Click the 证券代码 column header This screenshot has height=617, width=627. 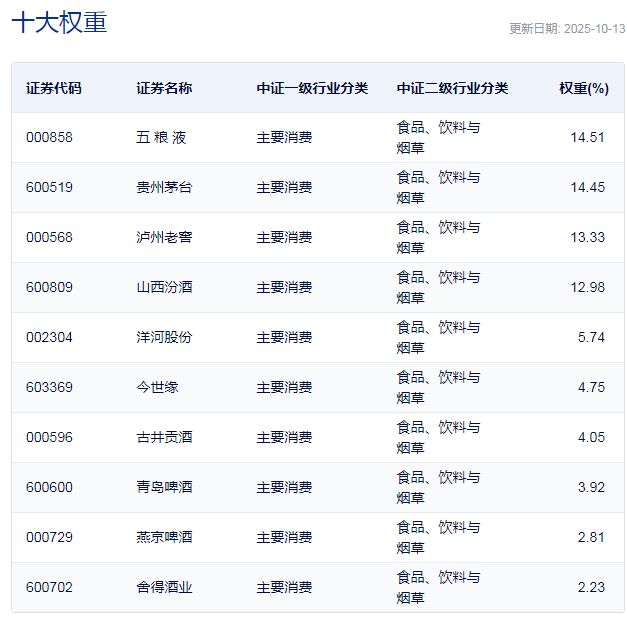(54, 88)
